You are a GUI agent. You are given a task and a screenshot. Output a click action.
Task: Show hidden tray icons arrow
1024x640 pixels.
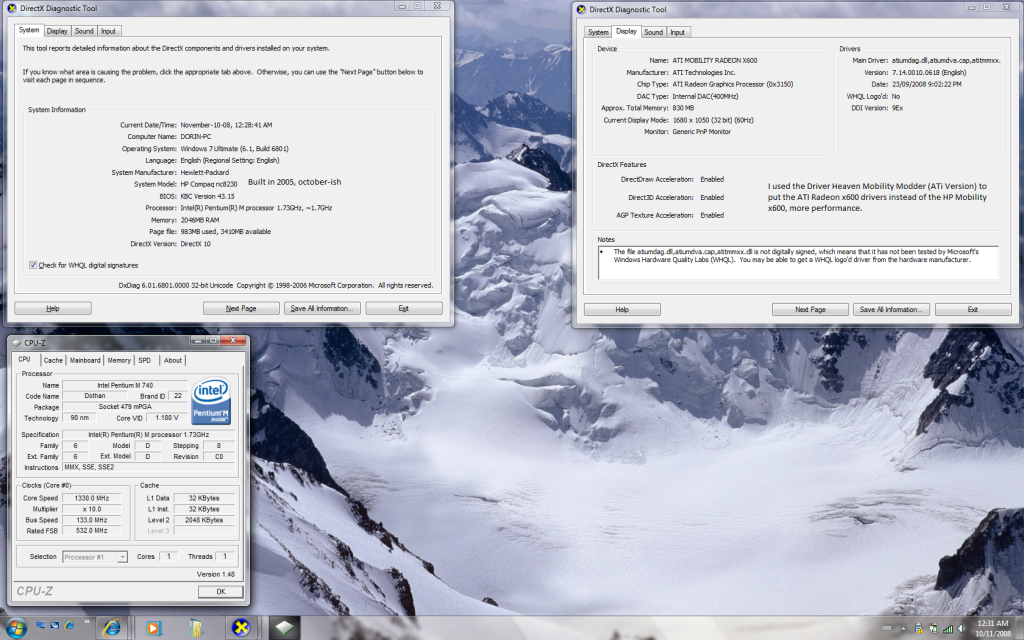coord(904,628)
